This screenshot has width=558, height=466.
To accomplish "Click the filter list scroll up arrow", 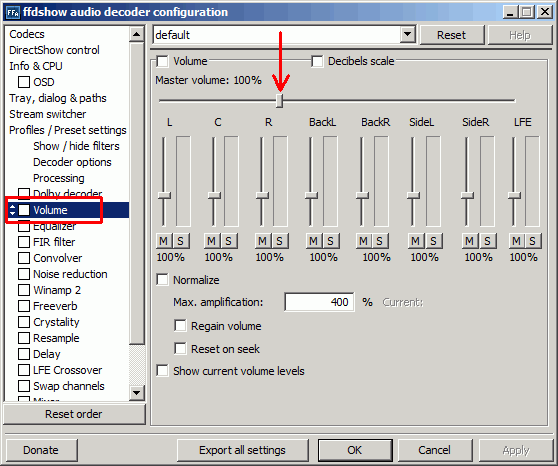I will (x=137, y=35).
